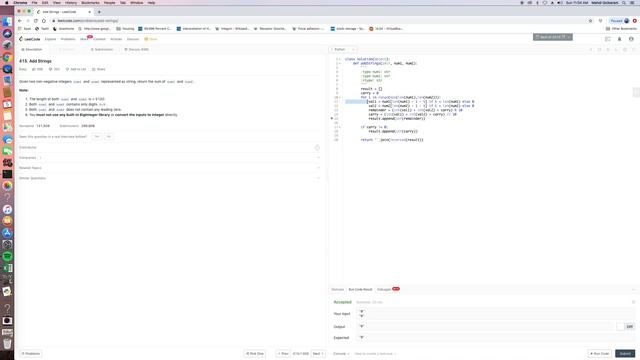Screen dimensions: 640x360
Task: Open the Apple menu
Action: tap(7, 3)
